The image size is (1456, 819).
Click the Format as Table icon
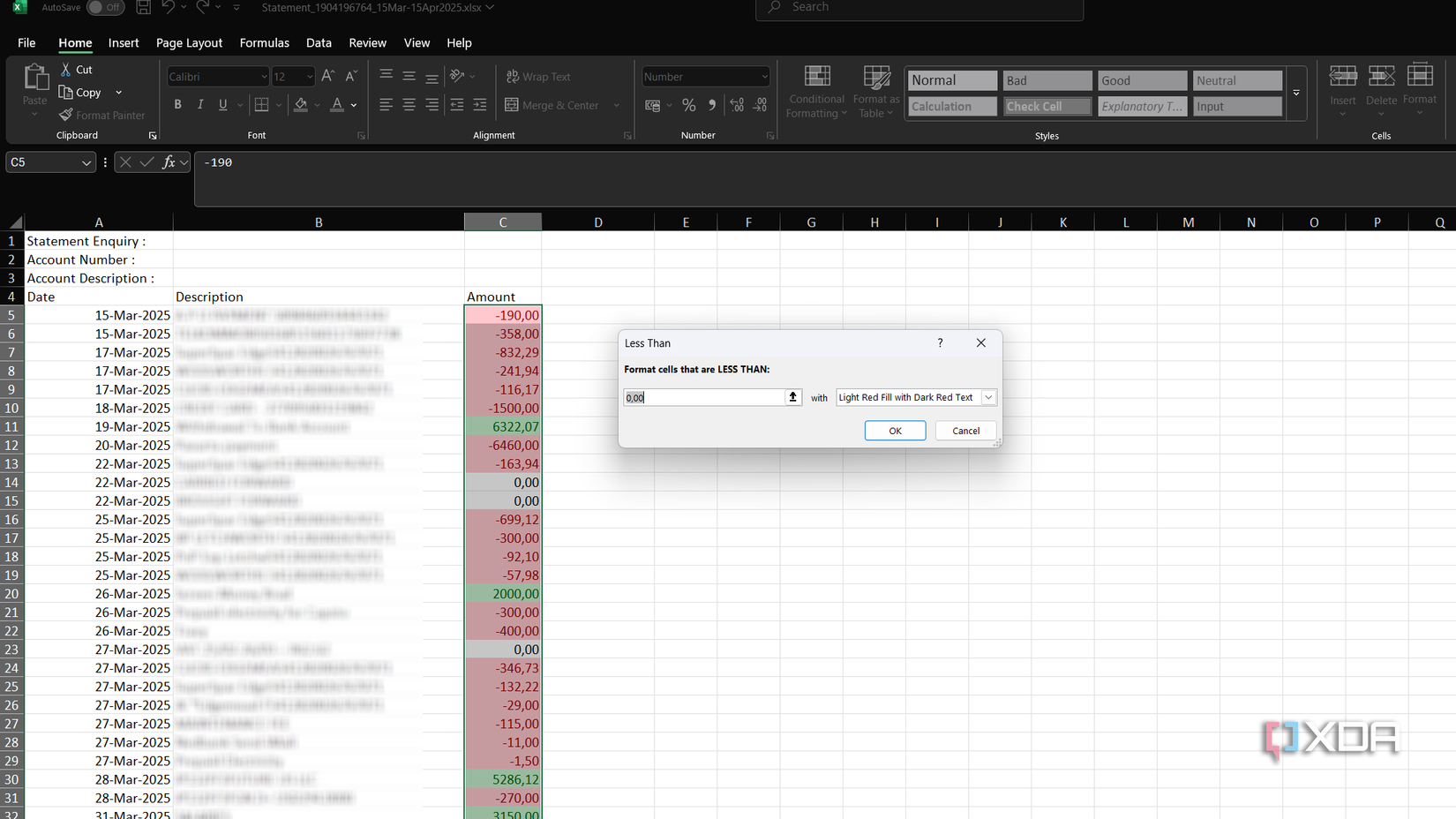(x=875, y=91)
